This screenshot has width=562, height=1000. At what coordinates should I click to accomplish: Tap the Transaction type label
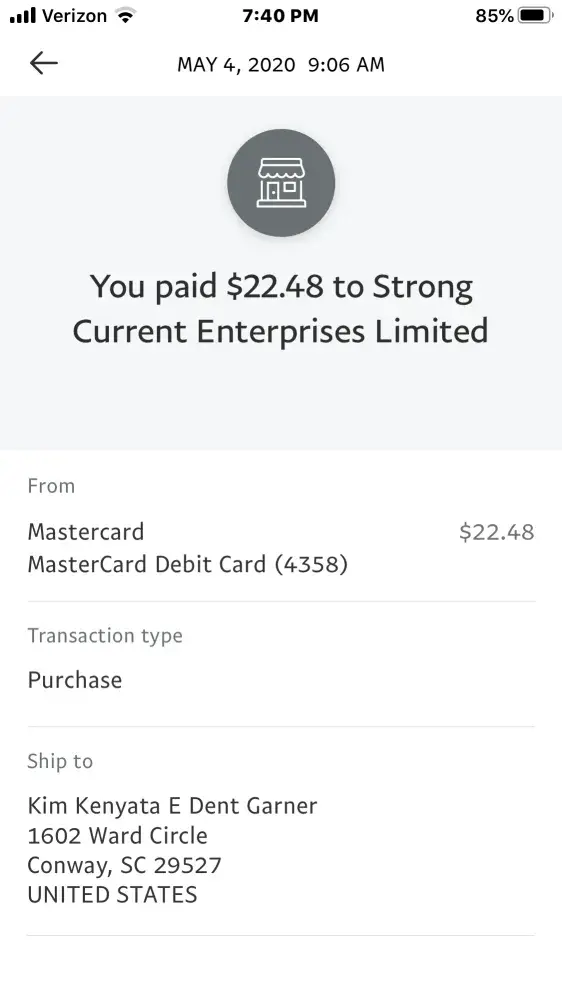105,636
